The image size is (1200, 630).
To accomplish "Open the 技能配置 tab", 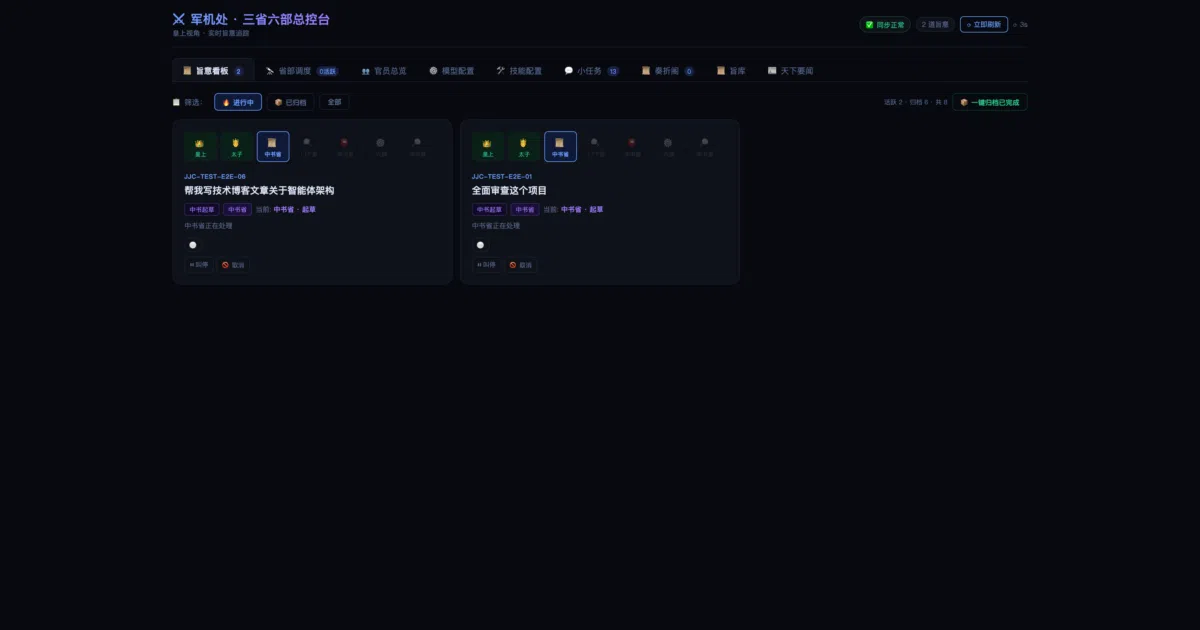I will 519,71.
